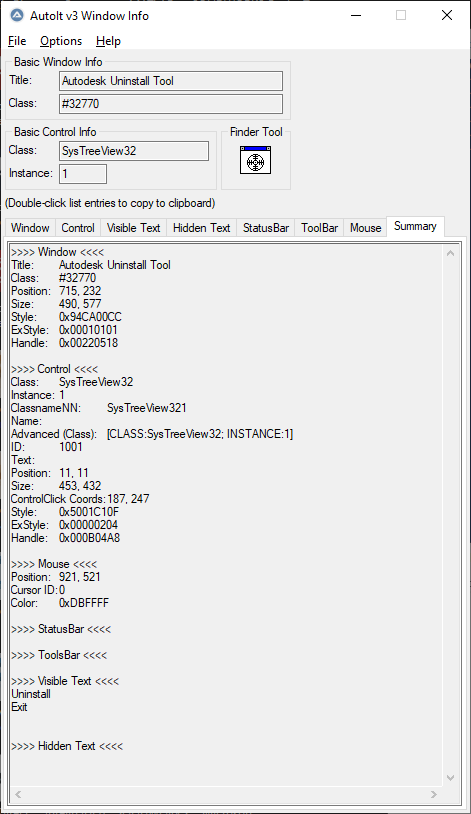Open the File menu
The height and width of the screenshot is (814, 471).
click(17, 41)
